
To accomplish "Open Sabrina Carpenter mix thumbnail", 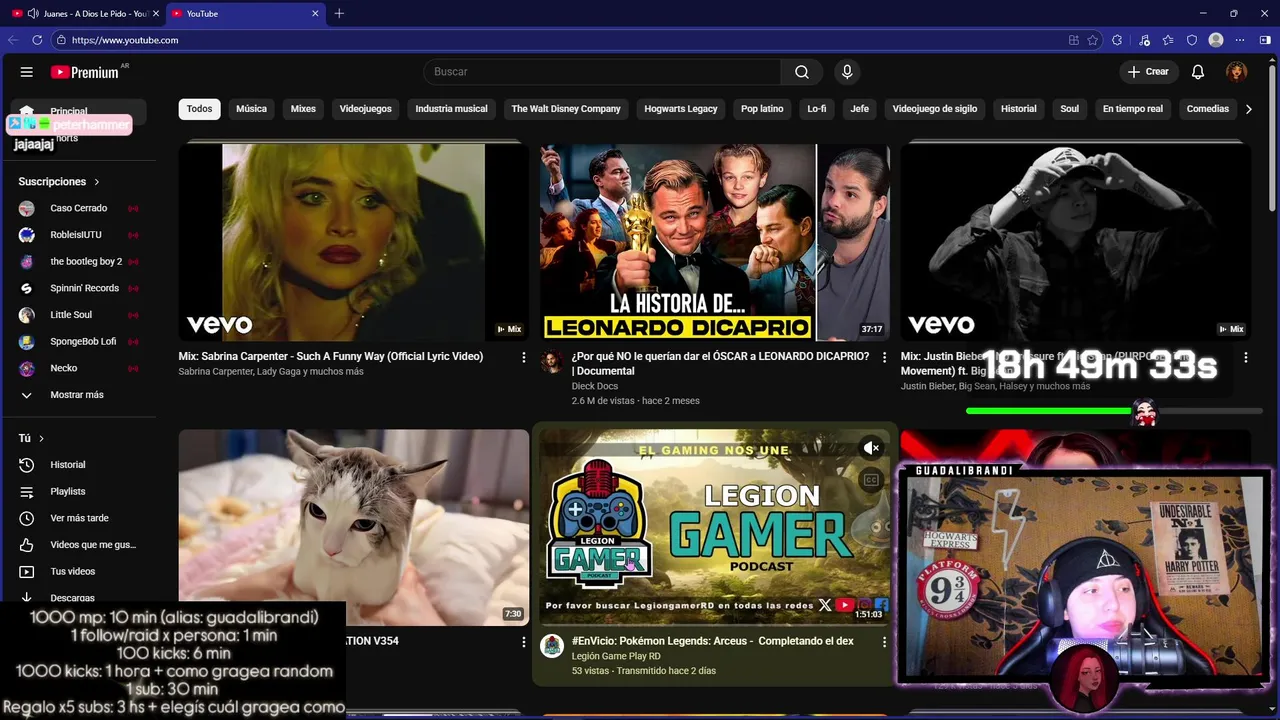I will (354, 242).
